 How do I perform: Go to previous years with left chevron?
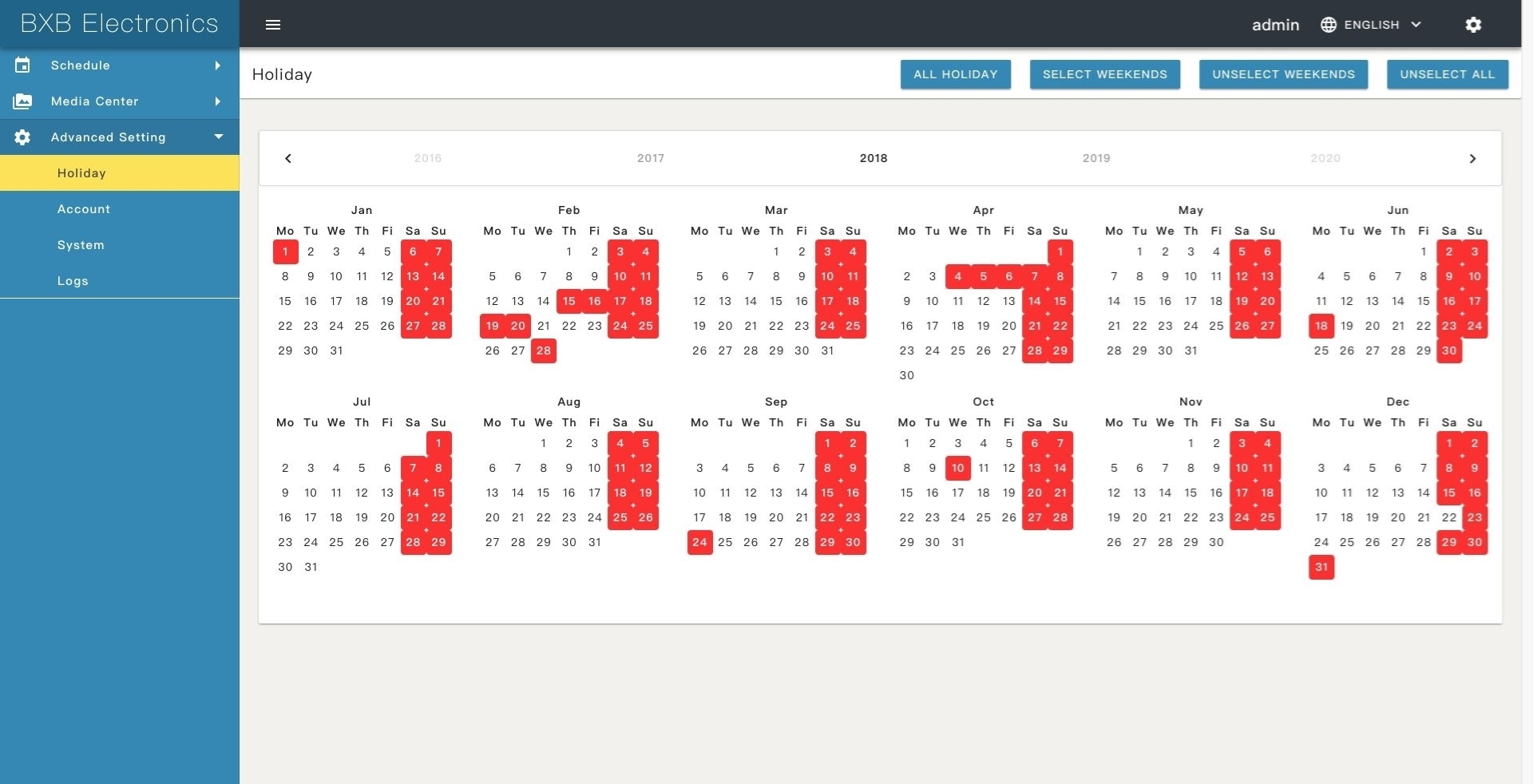(288, 158)
